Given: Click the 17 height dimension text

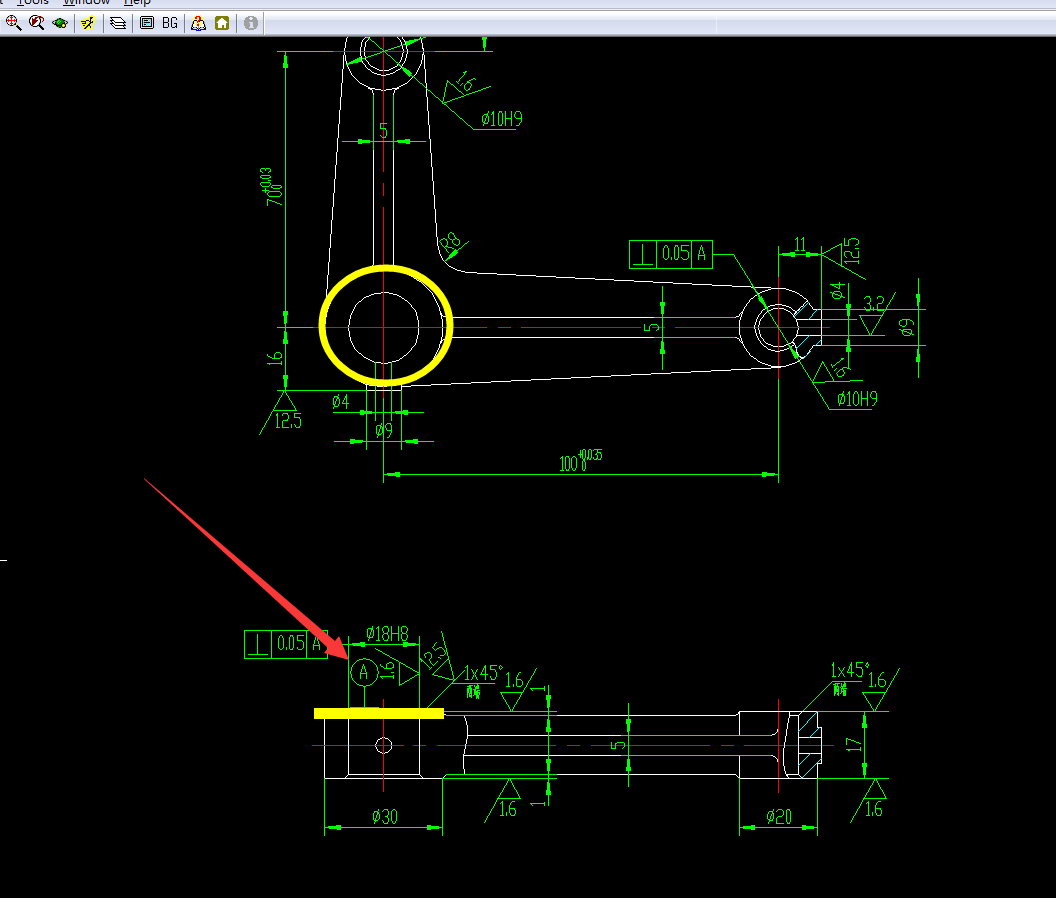Looking at the screenshot, I should pos(854,744).
